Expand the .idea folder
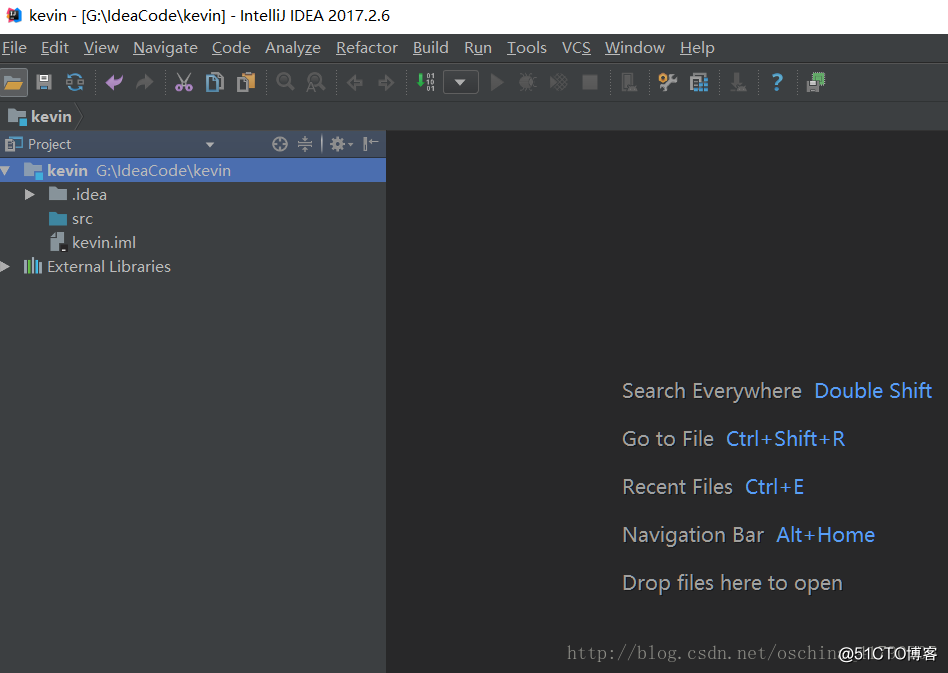 30,195
